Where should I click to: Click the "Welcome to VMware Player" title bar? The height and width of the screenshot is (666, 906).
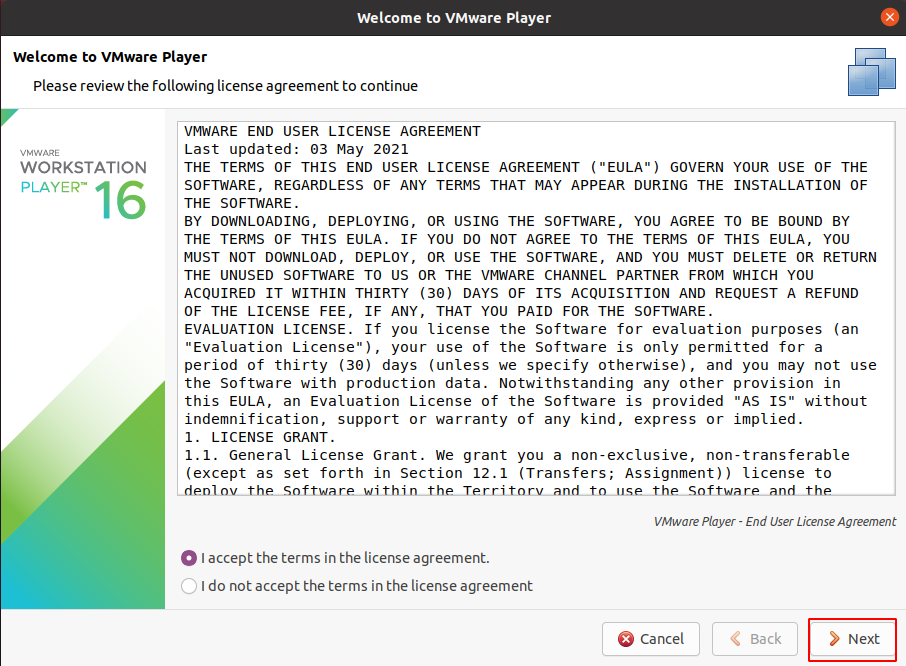(453, 17)
